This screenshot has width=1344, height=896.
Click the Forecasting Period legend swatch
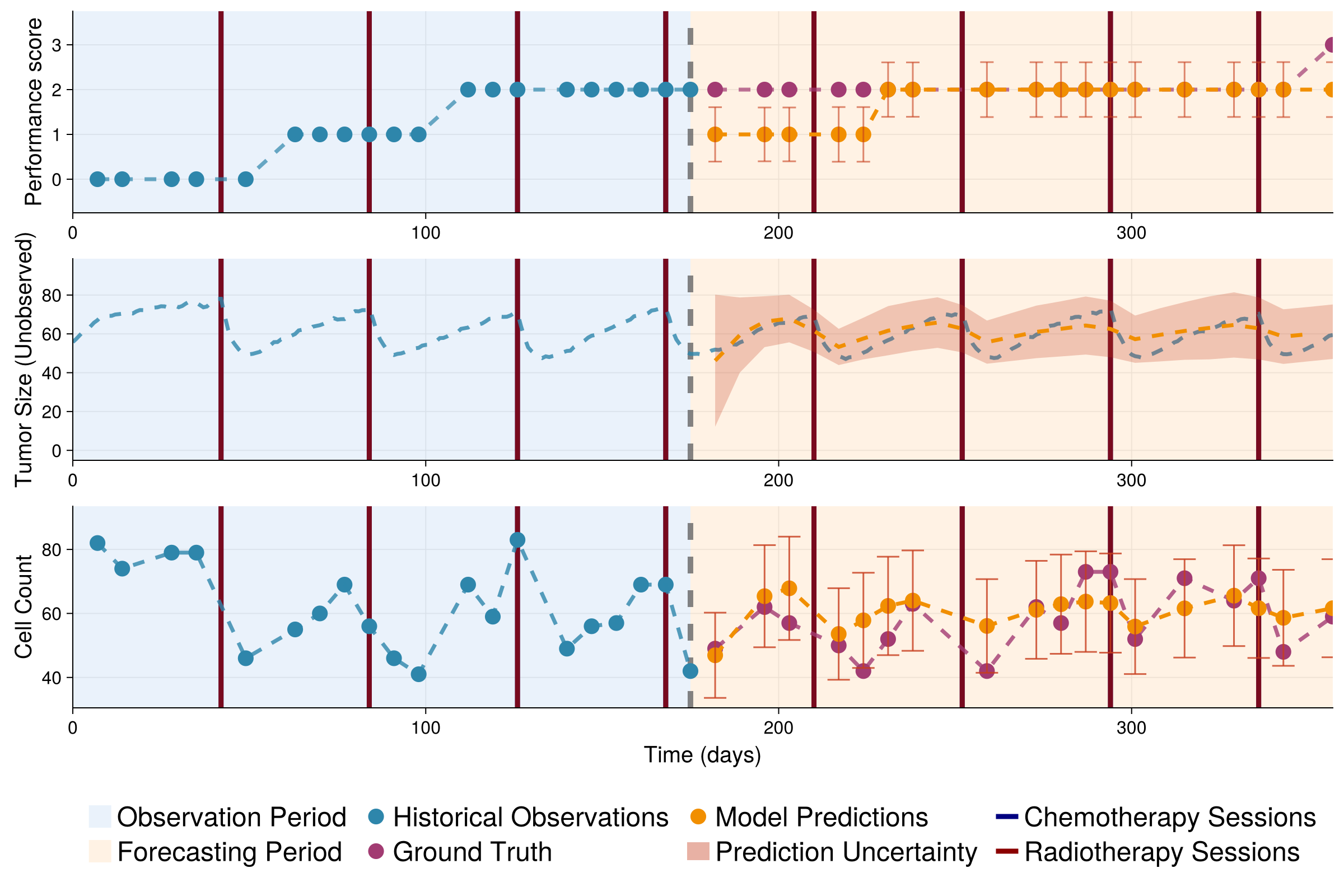tap(100, 851)
